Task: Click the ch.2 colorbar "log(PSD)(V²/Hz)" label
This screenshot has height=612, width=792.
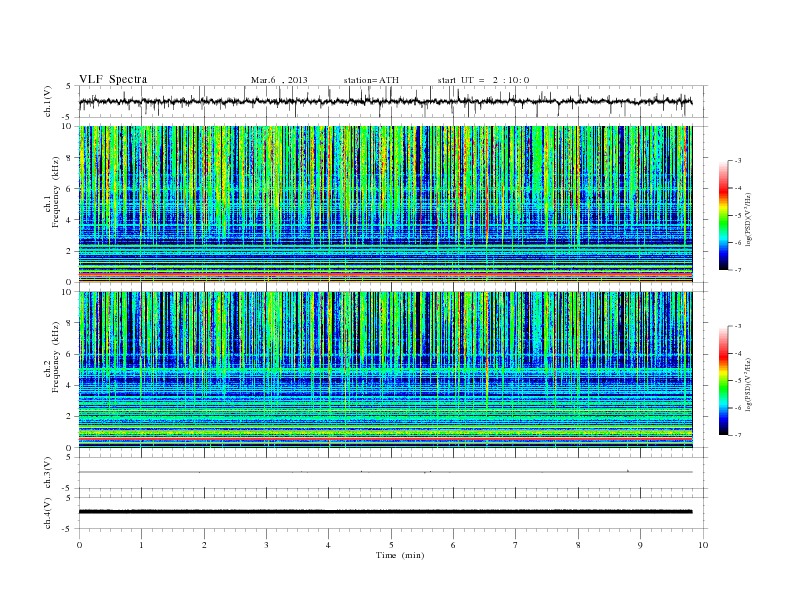Action: pyautogui.click(x=749, y=384)
